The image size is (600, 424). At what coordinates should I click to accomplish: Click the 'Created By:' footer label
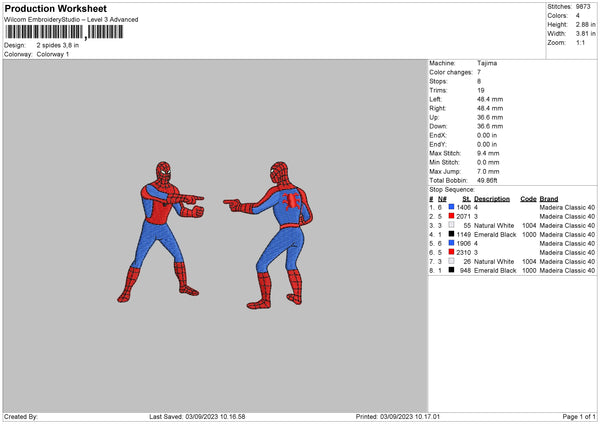pos(21,417)
